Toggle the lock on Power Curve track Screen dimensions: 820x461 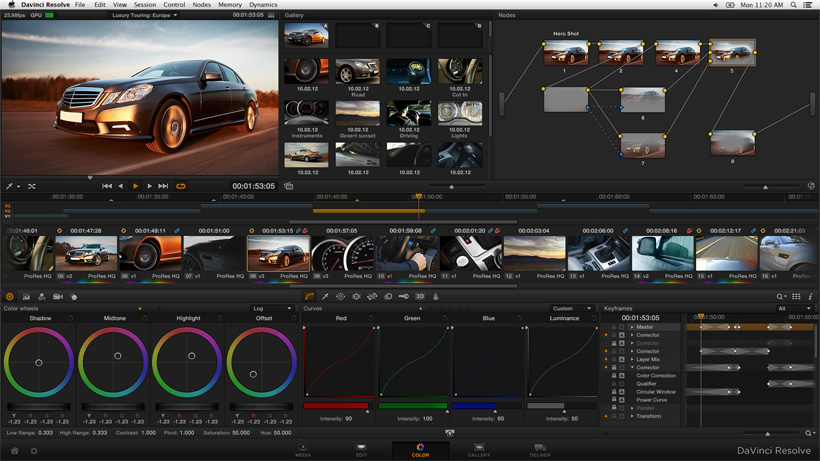click(x=614, y=400)
